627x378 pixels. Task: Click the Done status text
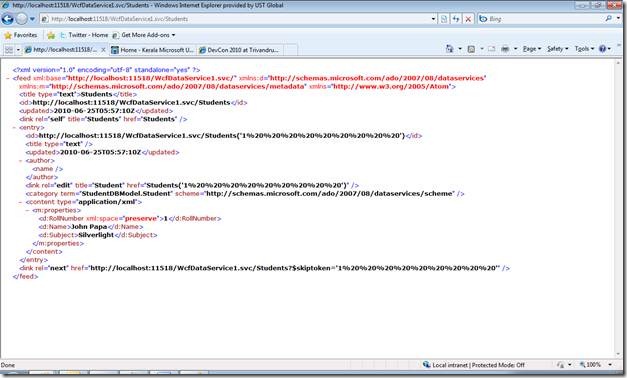click(x=8, y=365)
